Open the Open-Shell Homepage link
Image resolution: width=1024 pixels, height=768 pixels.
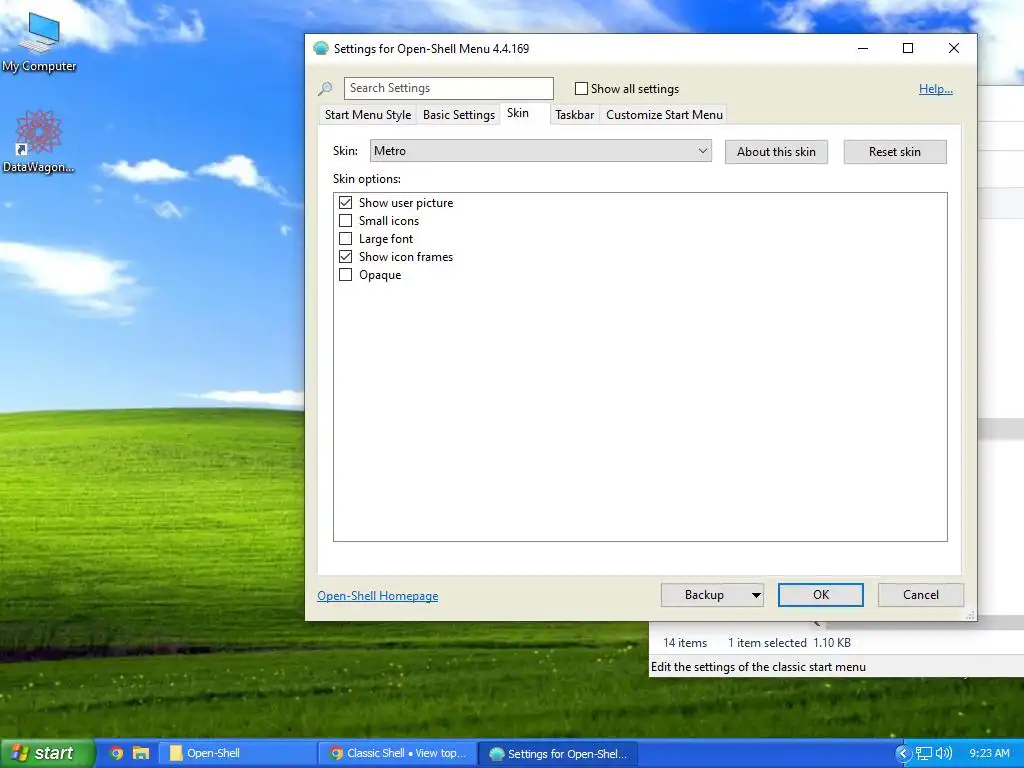[x=377, y=596]
